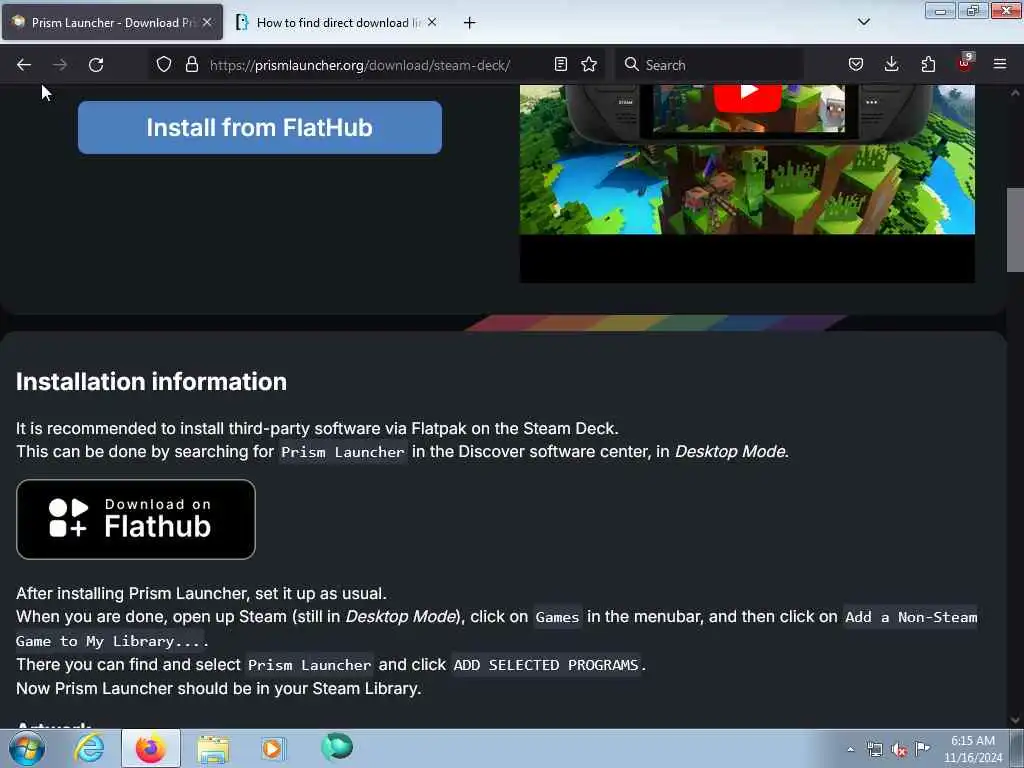1024x768 pixels.
Task: Click 'Add a Non-Steam' code text
Action: point(911,617)
